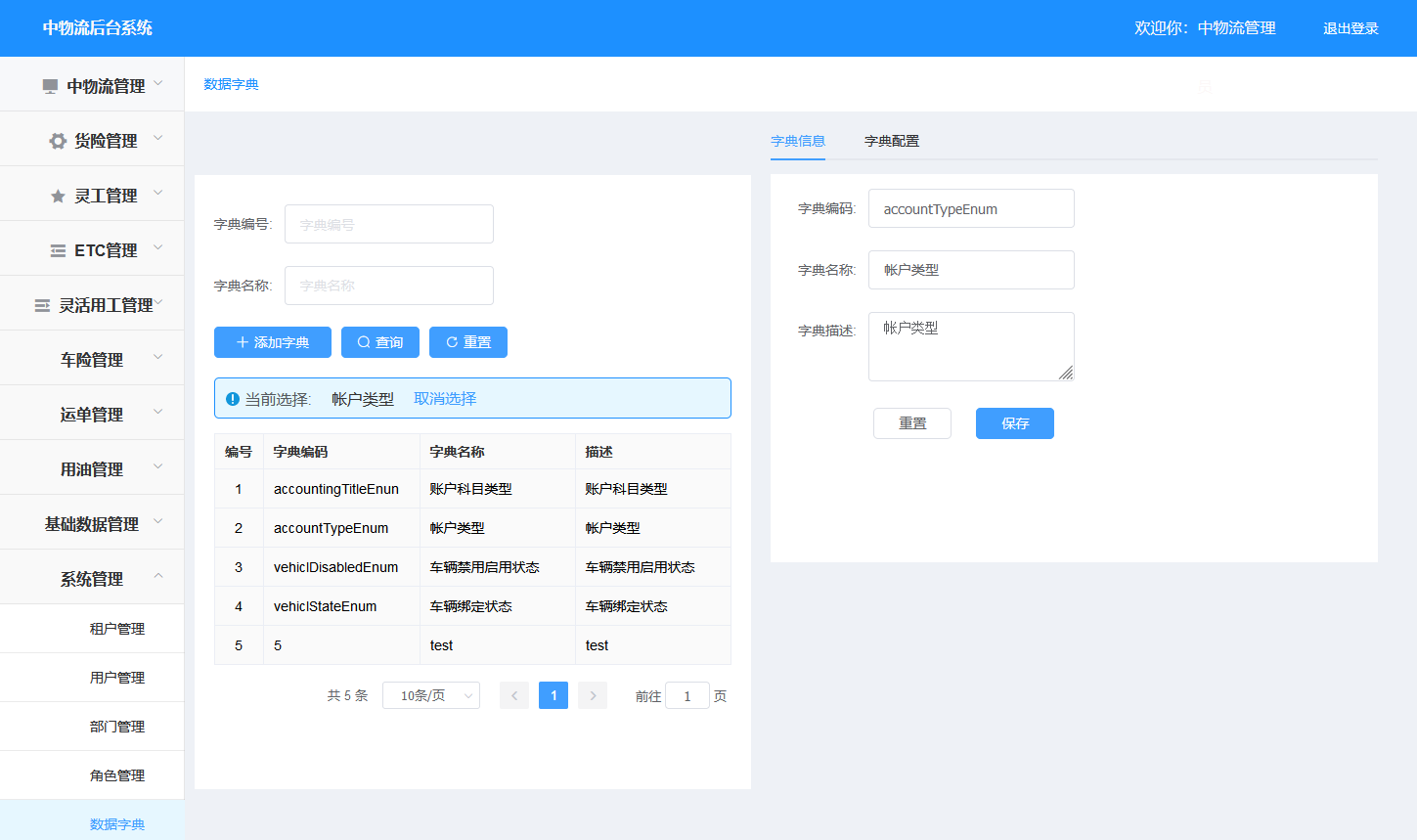Click 取消选择 link
Viewport: 1417px width, 840px height.
pyautogui.click(x=445, y=399)
